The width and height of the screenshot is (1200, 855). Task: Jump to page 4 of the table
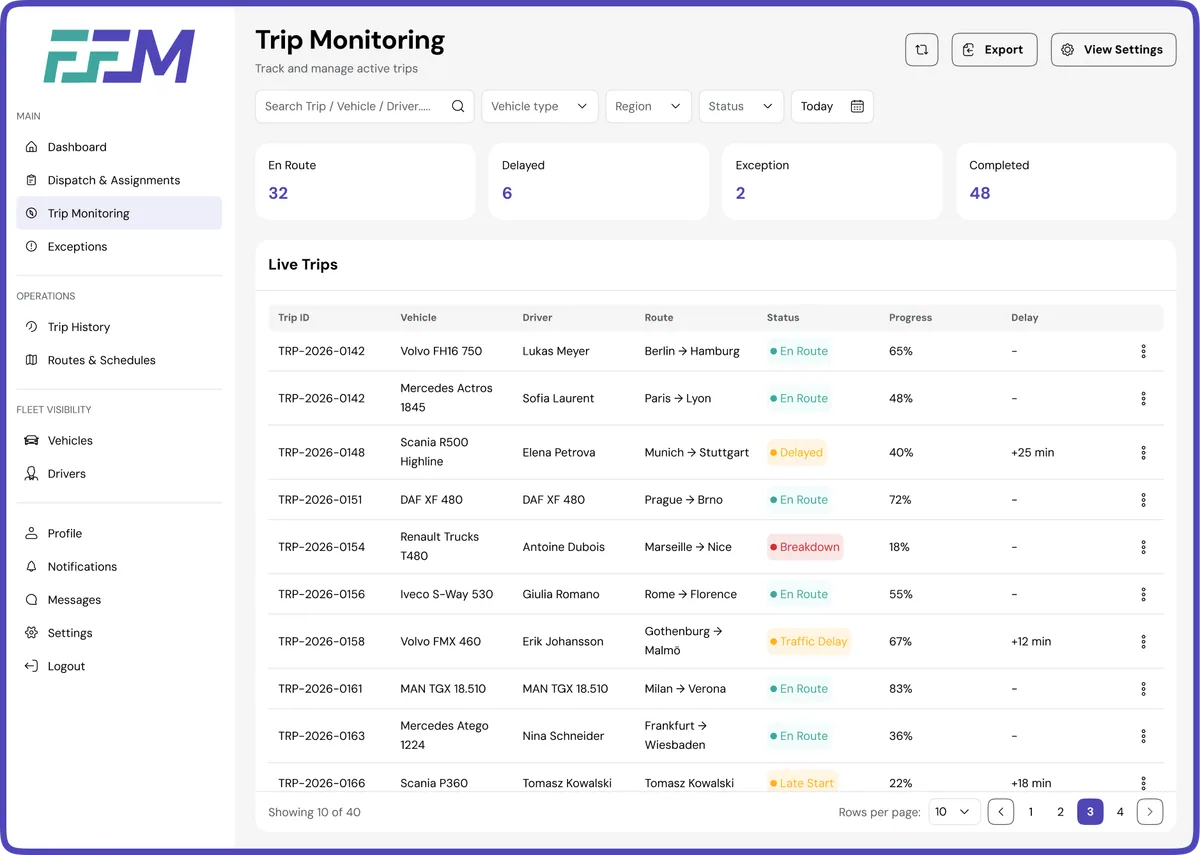1120,812
